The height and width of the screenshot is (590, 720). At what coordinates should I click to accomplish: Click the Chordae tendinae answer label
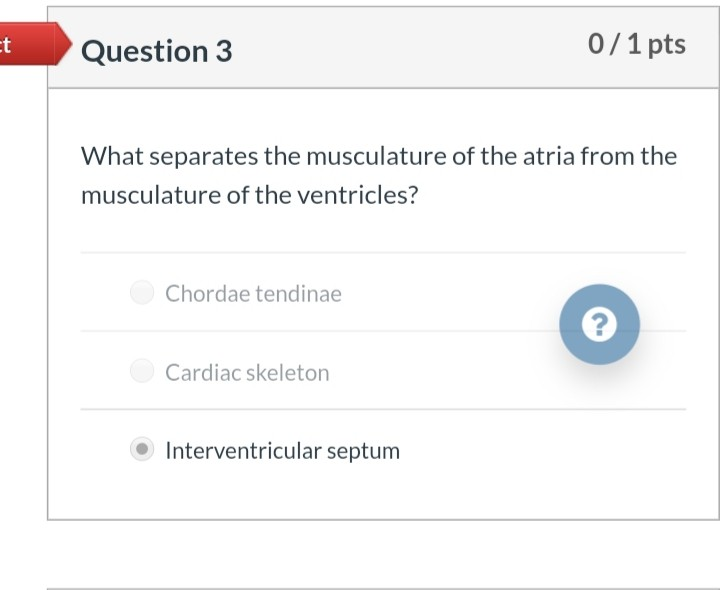(253, 293)
